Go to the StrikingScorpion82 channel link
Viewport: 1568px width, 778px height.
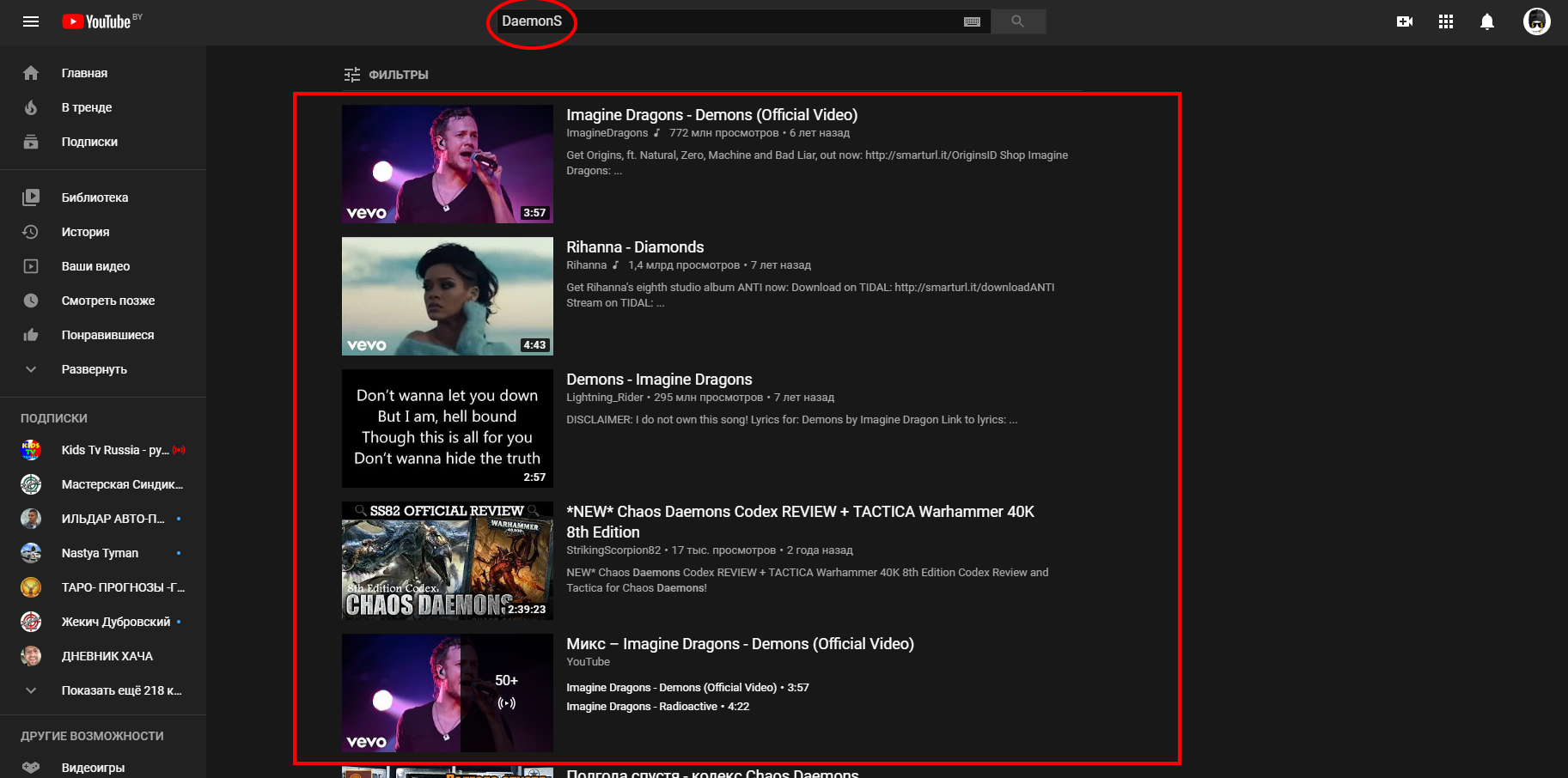(x=613, y=550)
